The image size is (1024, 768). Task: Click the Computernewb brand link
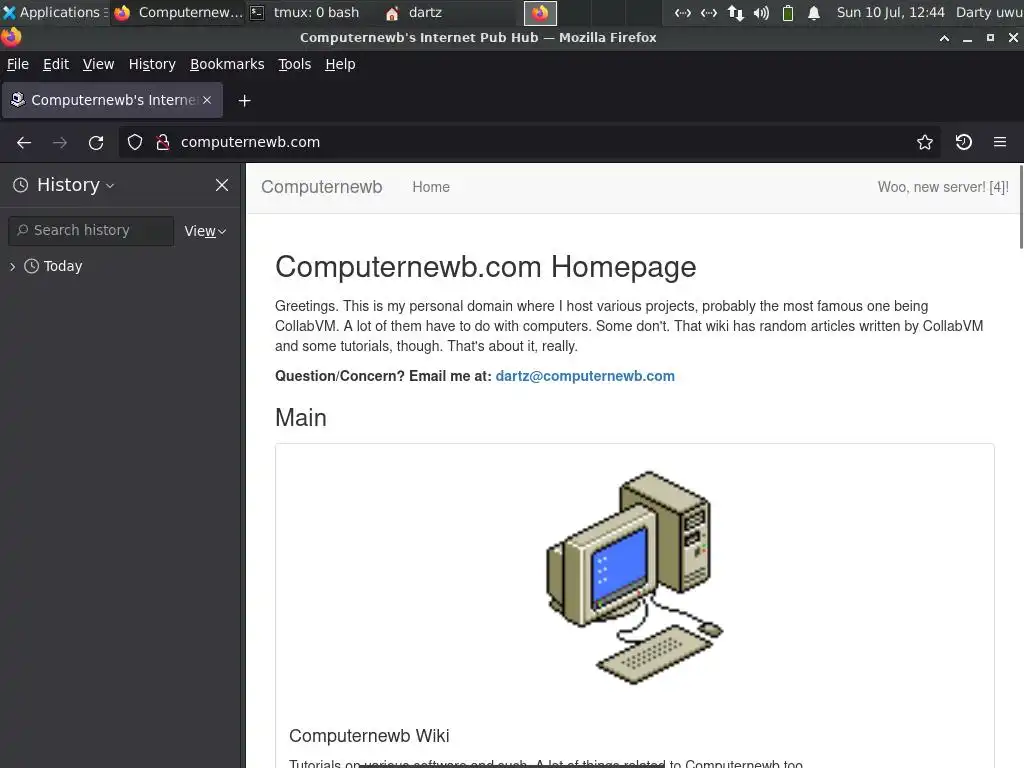[321, 187]
